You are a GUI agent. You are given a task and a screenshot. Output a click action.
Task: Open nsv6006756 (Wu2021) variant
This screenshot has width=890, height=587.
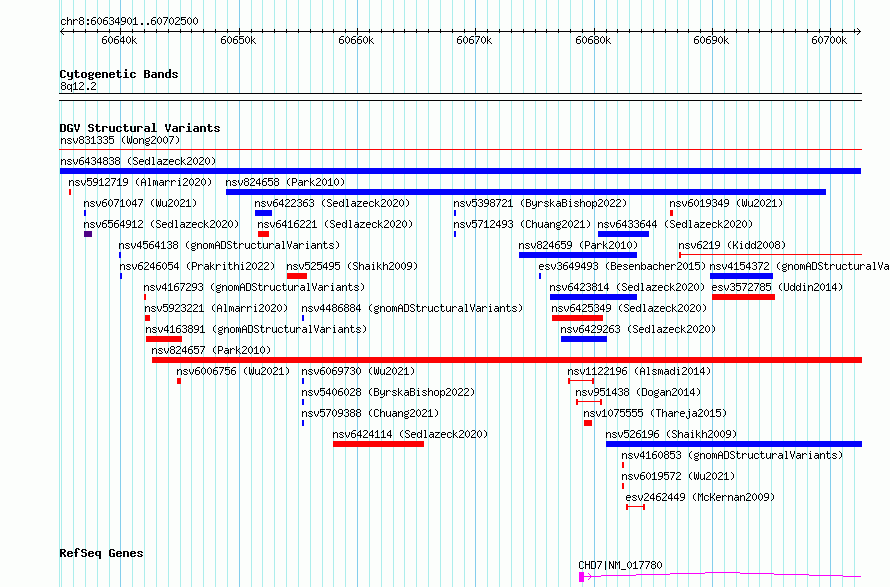point(233,371)
